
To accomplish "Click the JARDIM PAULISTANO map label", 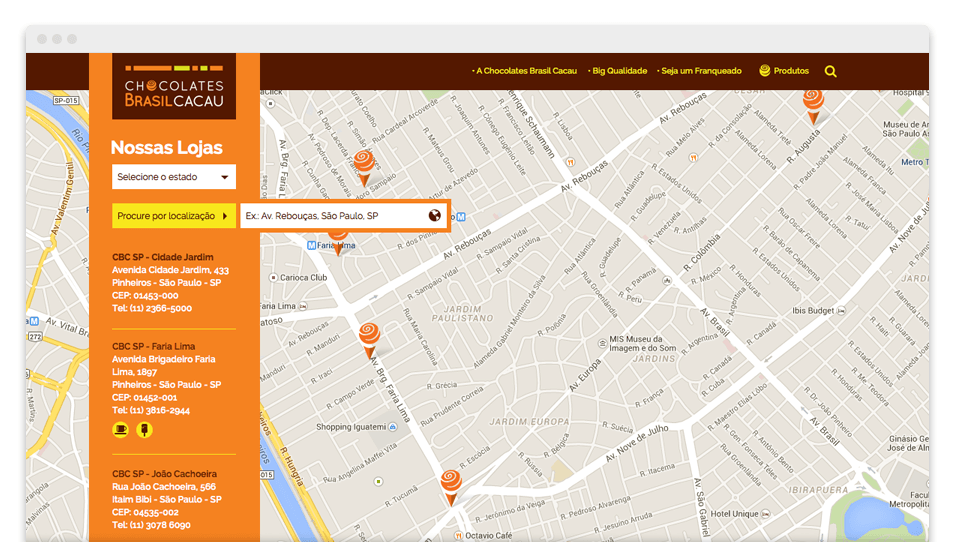I will coord(463,313).
